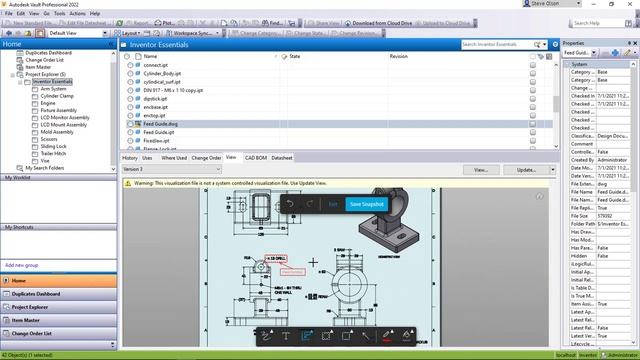Image resolution: width=640 pixels, height=360 pixels.
Task: Toggle checkbox at right of connect.ipt row
Action: coord(533,65)
